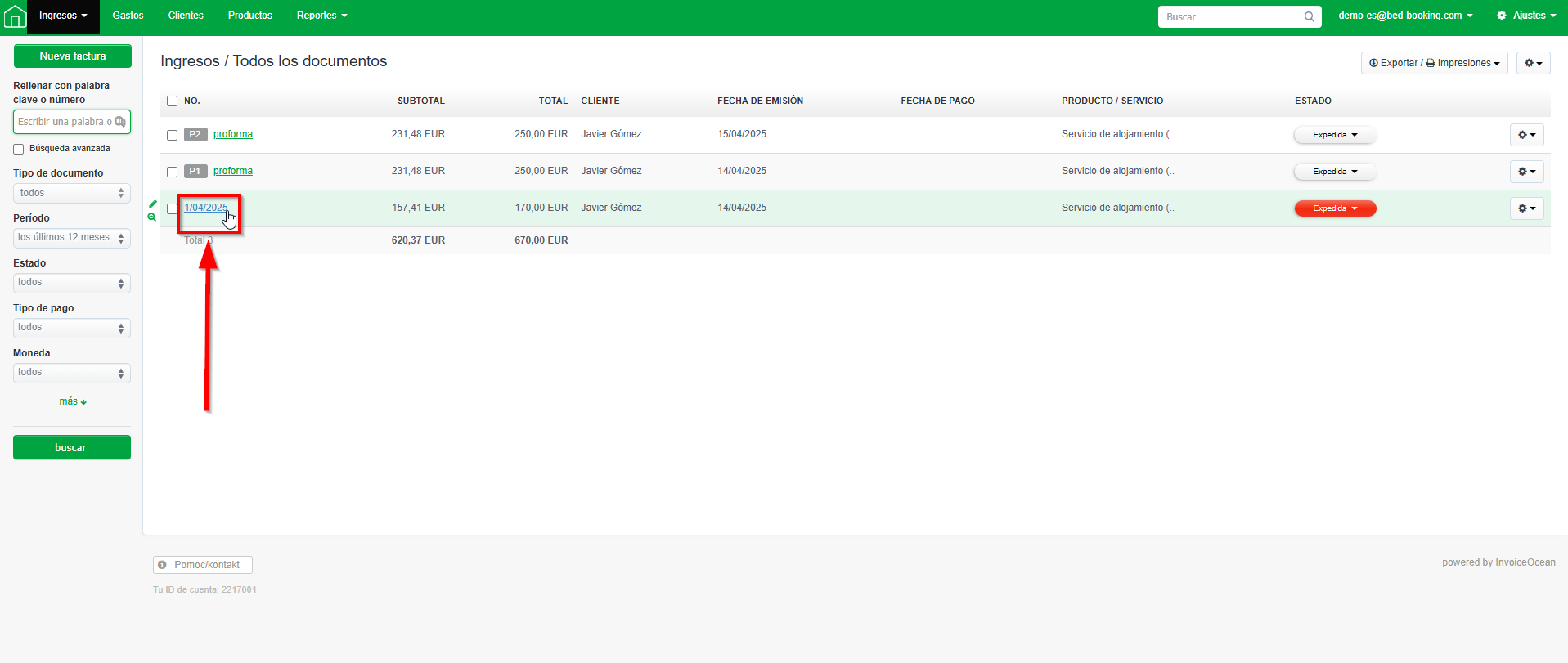Go to Gastos section
Screen dimensions: 1568x663
128,16
